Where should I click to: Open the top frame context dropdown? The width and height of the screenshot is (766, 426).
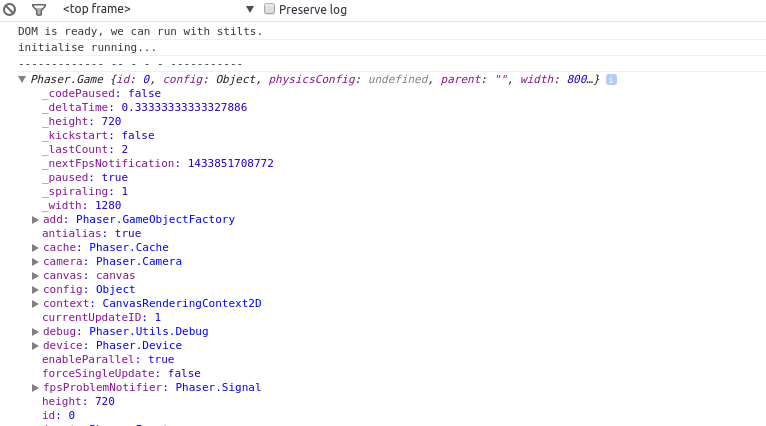coord(159,9)
